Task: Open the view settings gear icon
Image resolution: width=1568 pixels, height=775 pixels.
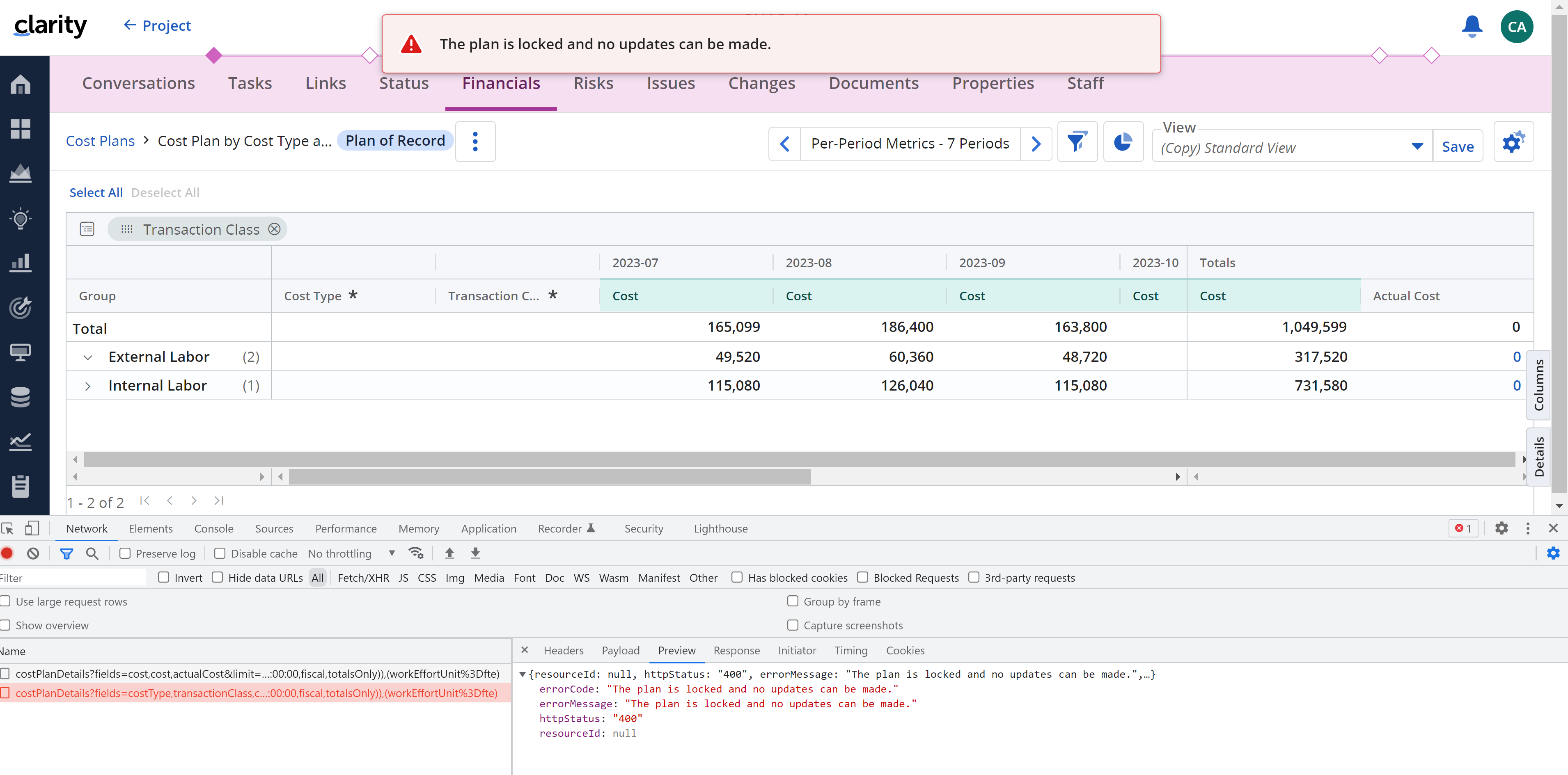Action: 1513,142
